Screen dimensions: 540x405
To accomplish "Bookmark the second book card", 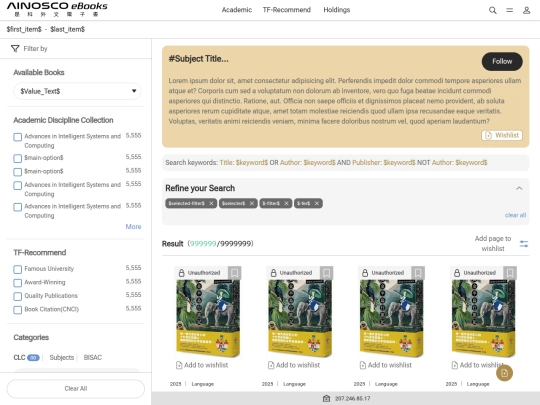I will click(326, 273).
